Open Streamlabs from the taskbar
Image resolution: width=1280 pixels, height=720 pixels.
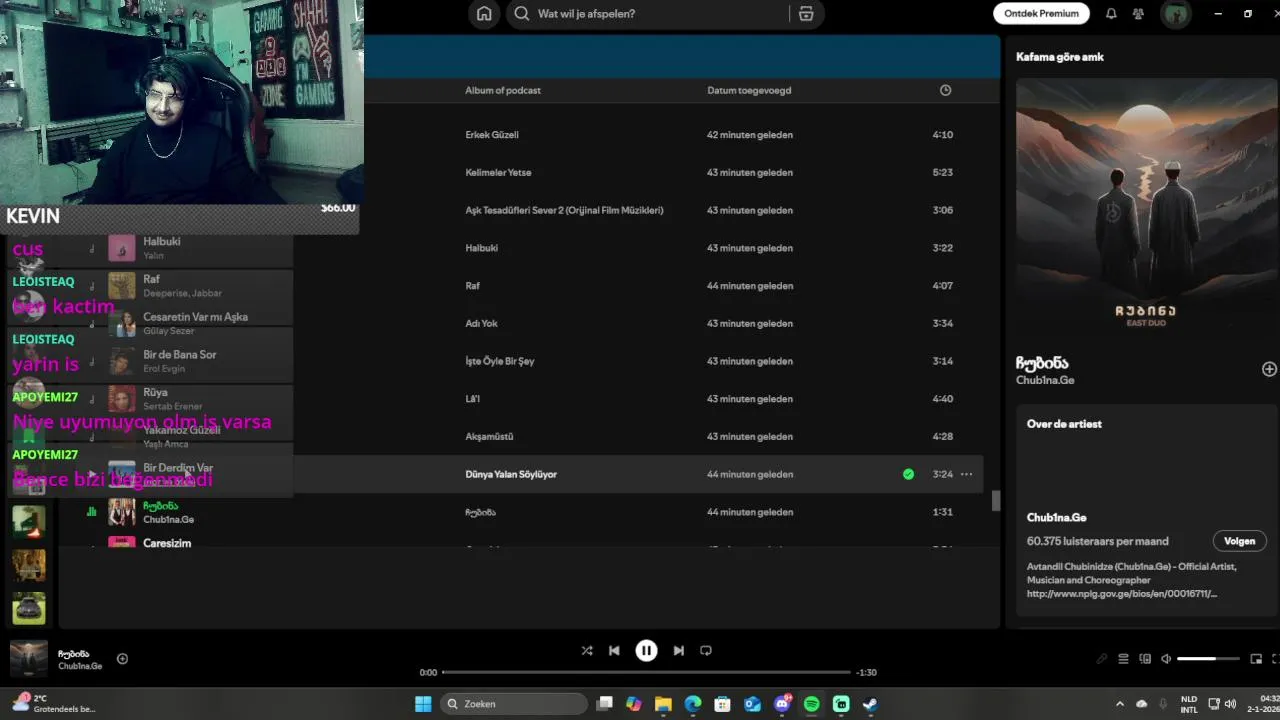[x=841, y=704]
